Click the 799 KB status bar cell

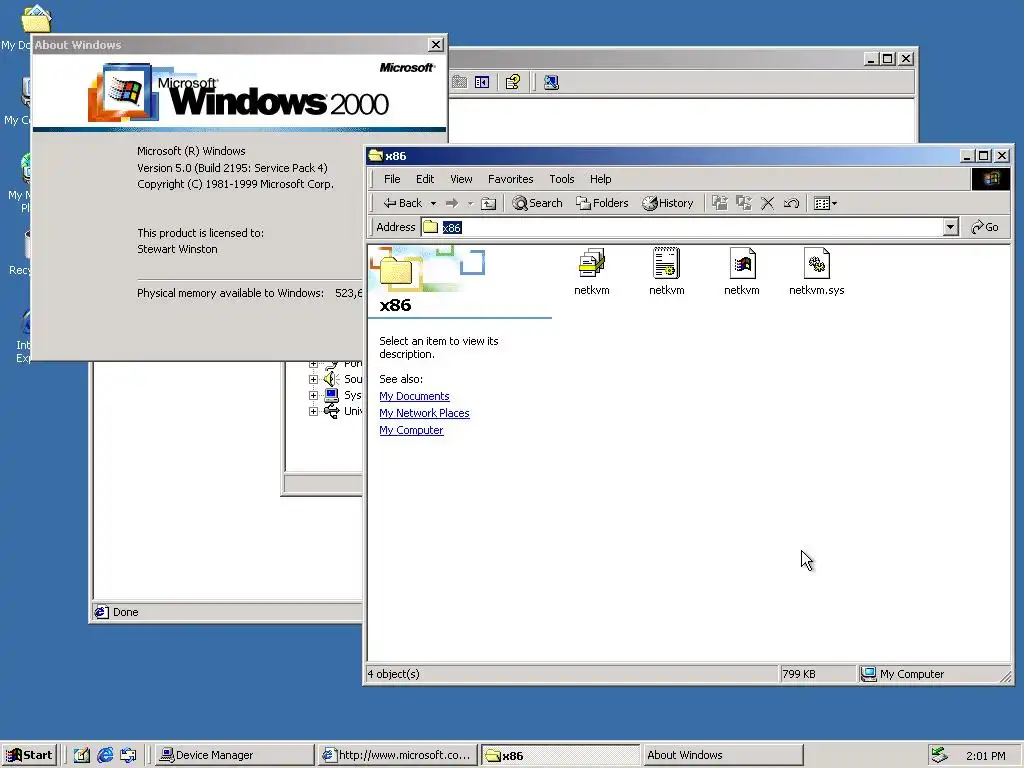(818, 674)
